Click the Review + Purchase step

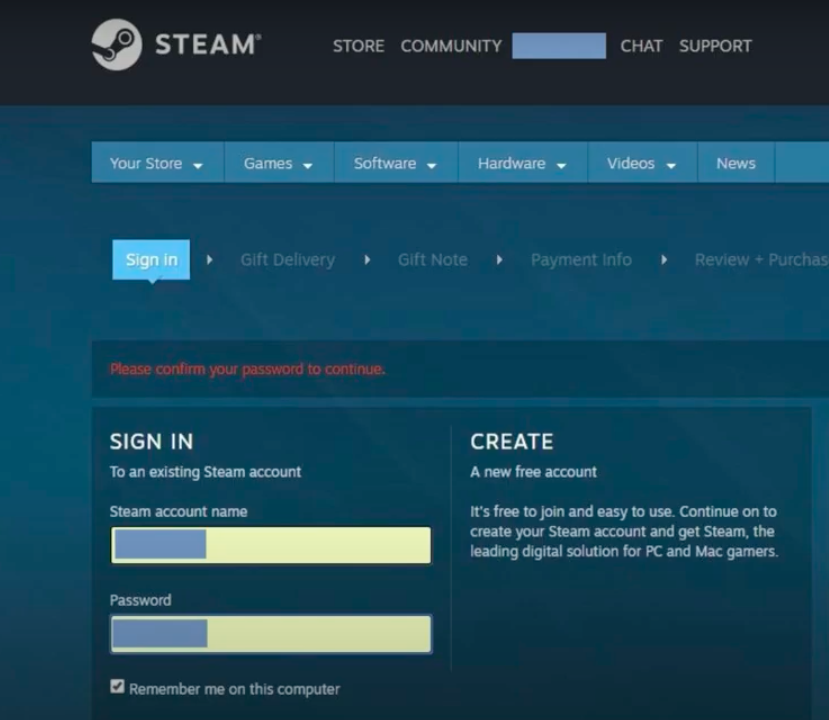point(758,259)
